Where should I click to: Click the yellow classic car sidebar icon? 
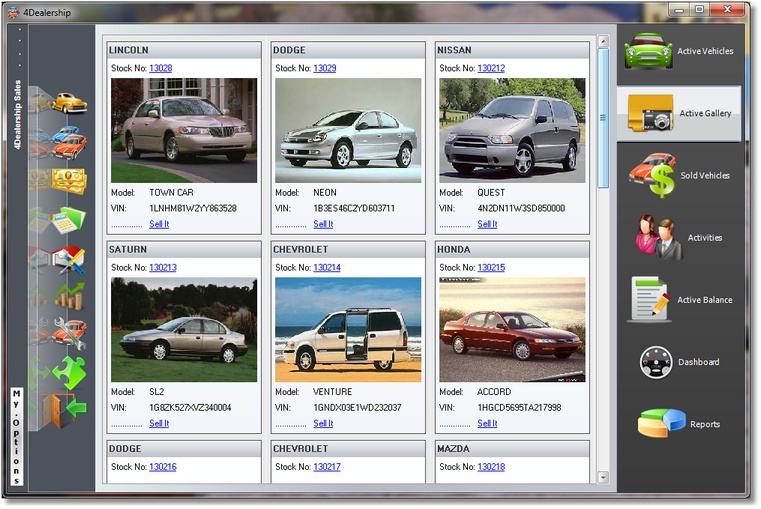pyautogui.click(x=69, y=103)
